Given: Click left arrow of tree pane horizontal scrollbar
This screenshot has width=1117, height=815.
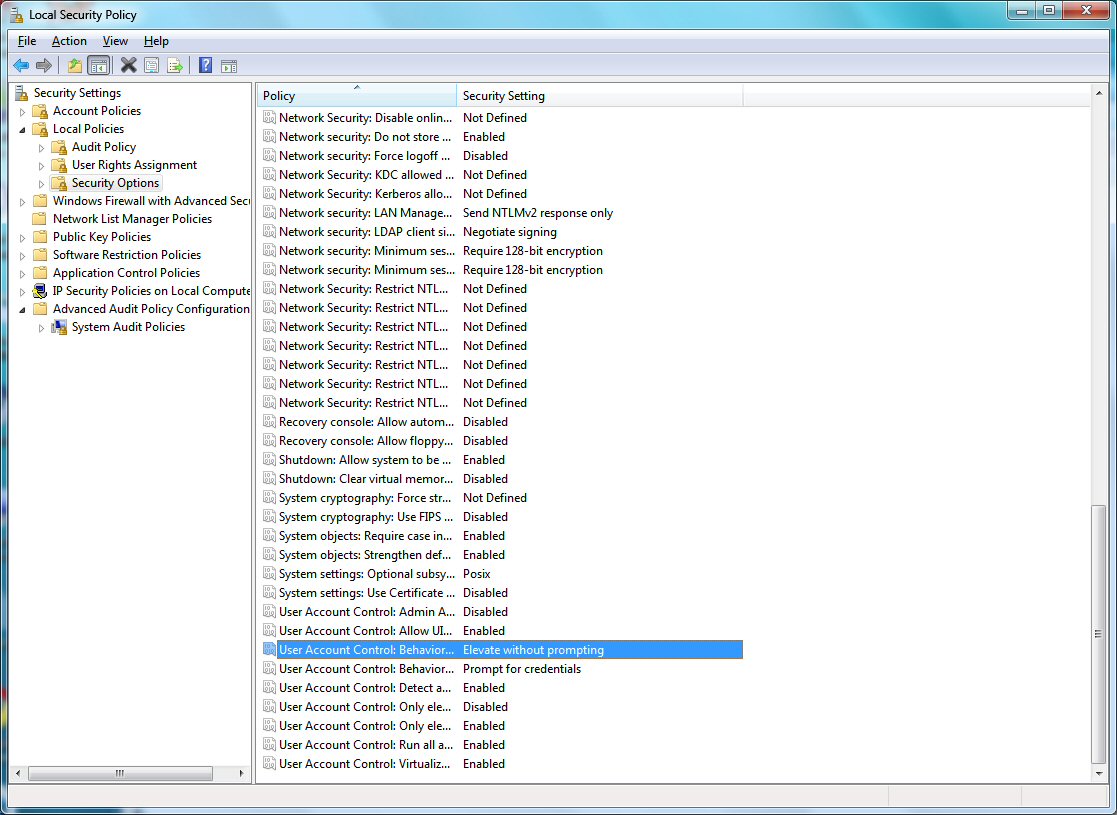Looking at the screenshot, I should [x=17, y=773].
